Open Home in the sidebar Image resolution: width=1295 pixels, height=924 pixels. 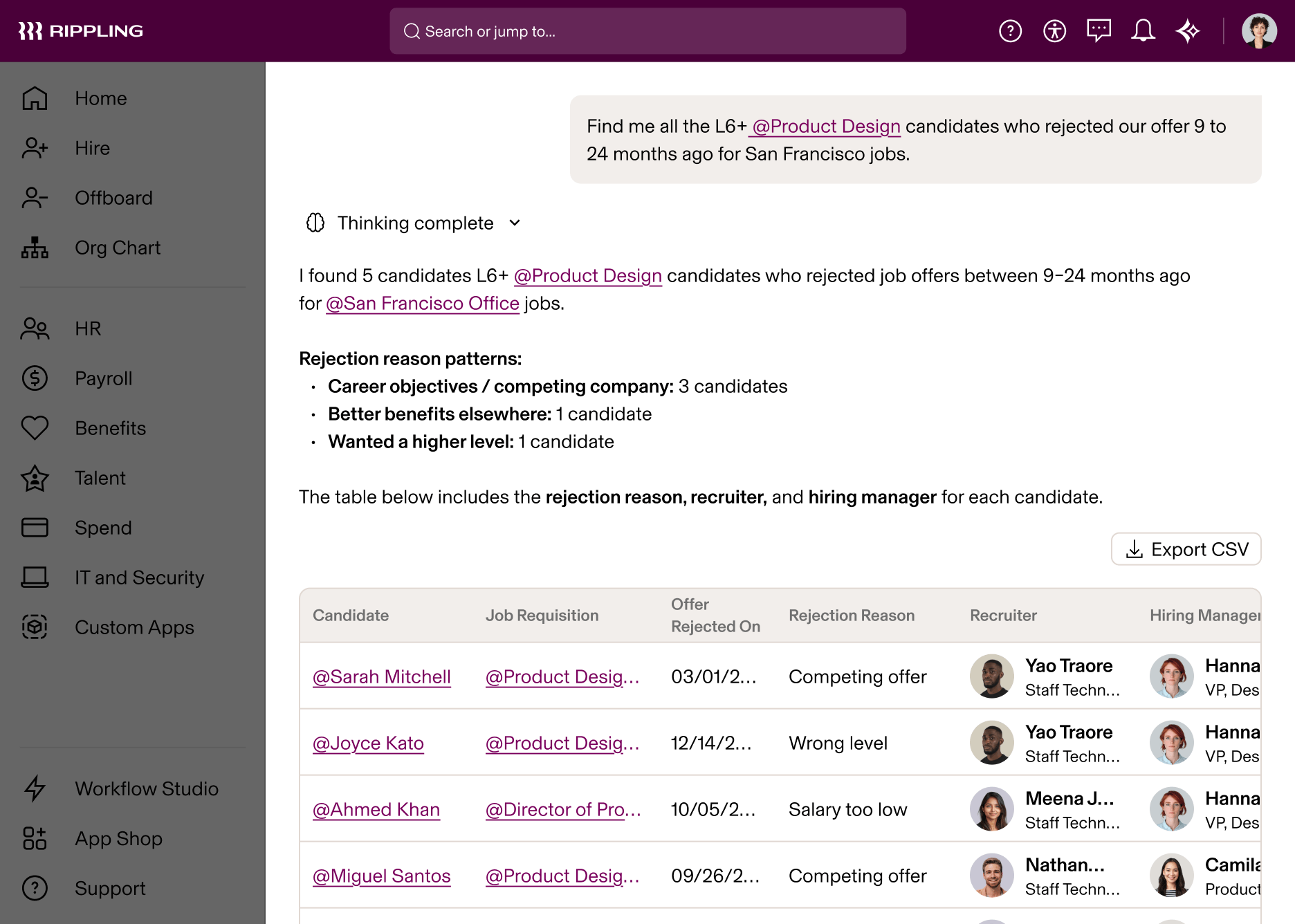pyautogui.click(x=101, y=98)
